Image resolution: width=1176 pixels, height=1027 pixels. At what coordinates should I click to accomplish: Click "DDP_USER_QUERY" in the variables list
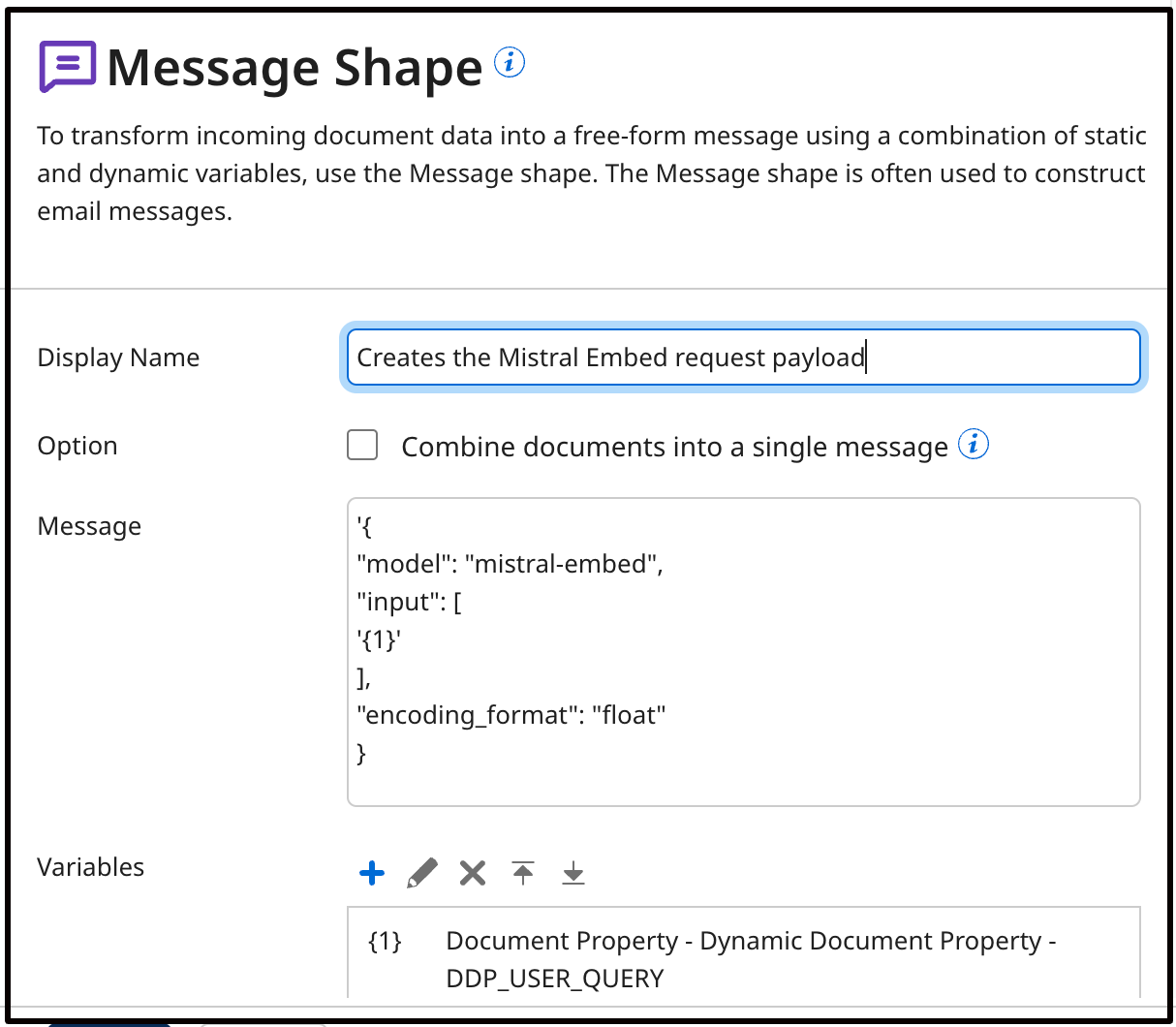click(x=555, y=979)
